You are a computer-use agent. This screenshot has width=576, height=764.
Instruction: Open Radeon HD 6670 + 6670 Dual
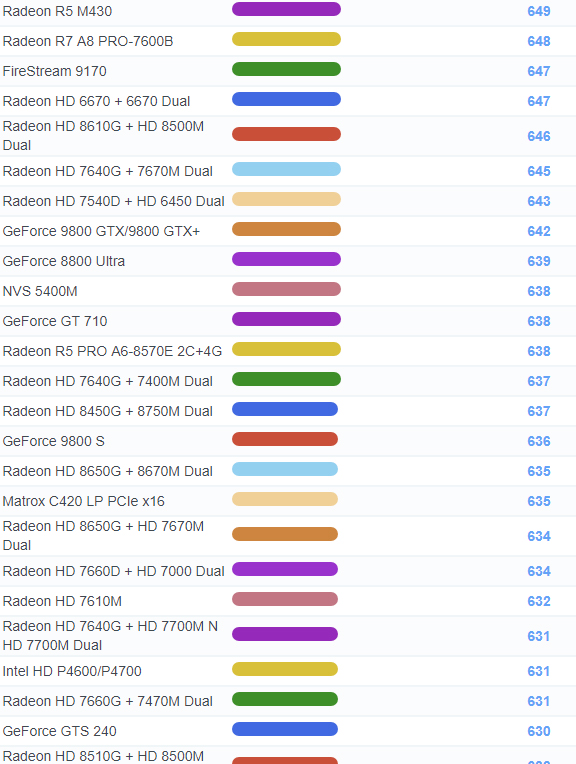point(96,101)
